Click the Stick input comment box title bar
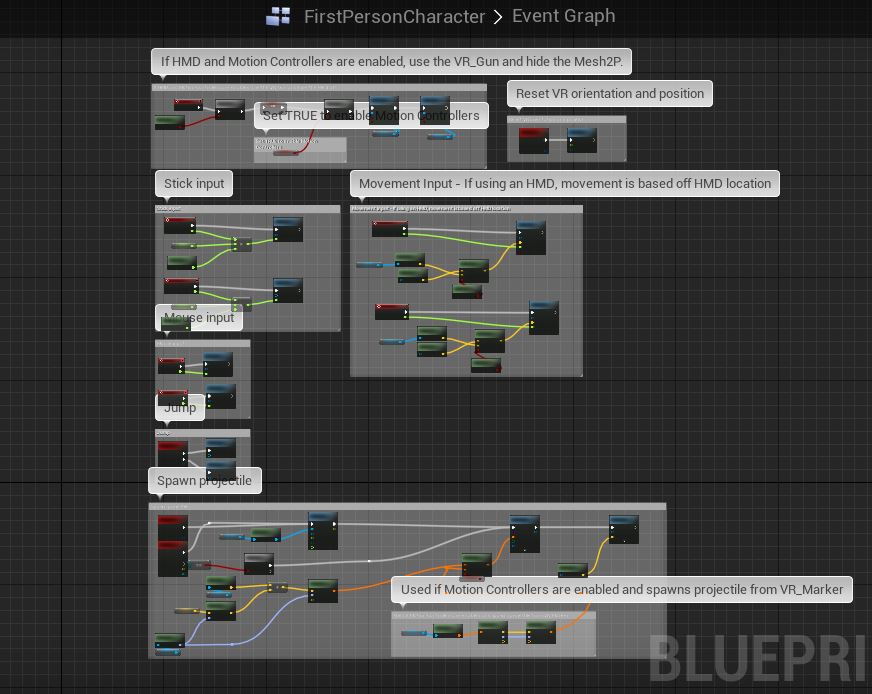This screenshot has width=872, height=694. pos(247,209)
